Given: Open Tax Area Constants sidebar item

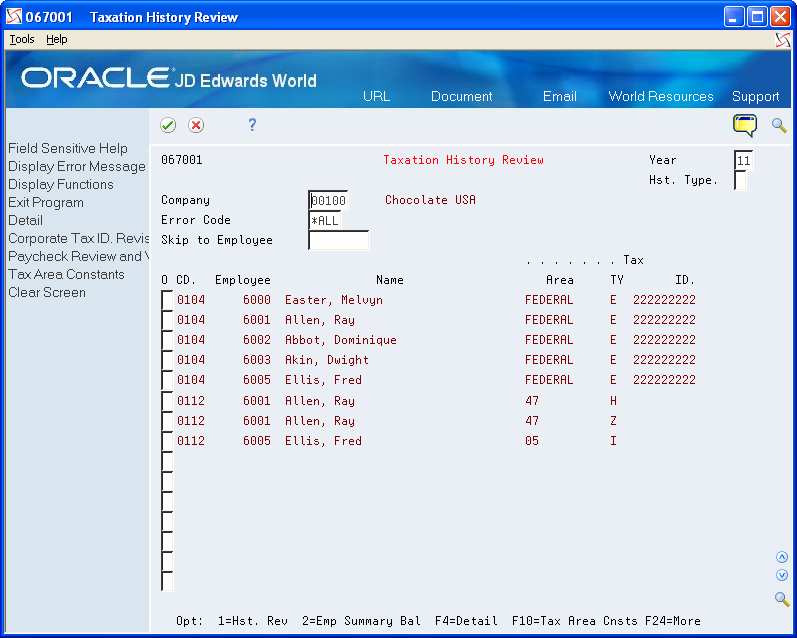Looking at the screenshot, I should click(x=66, y=275).
